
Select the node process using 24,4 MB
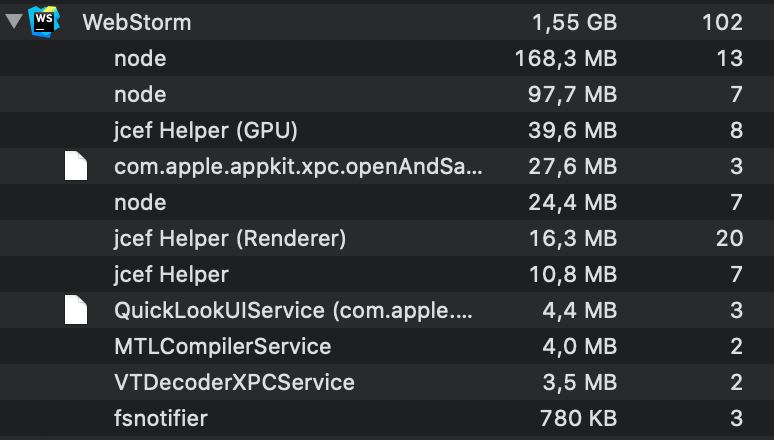pyautogui.click(x=387, y=202)
